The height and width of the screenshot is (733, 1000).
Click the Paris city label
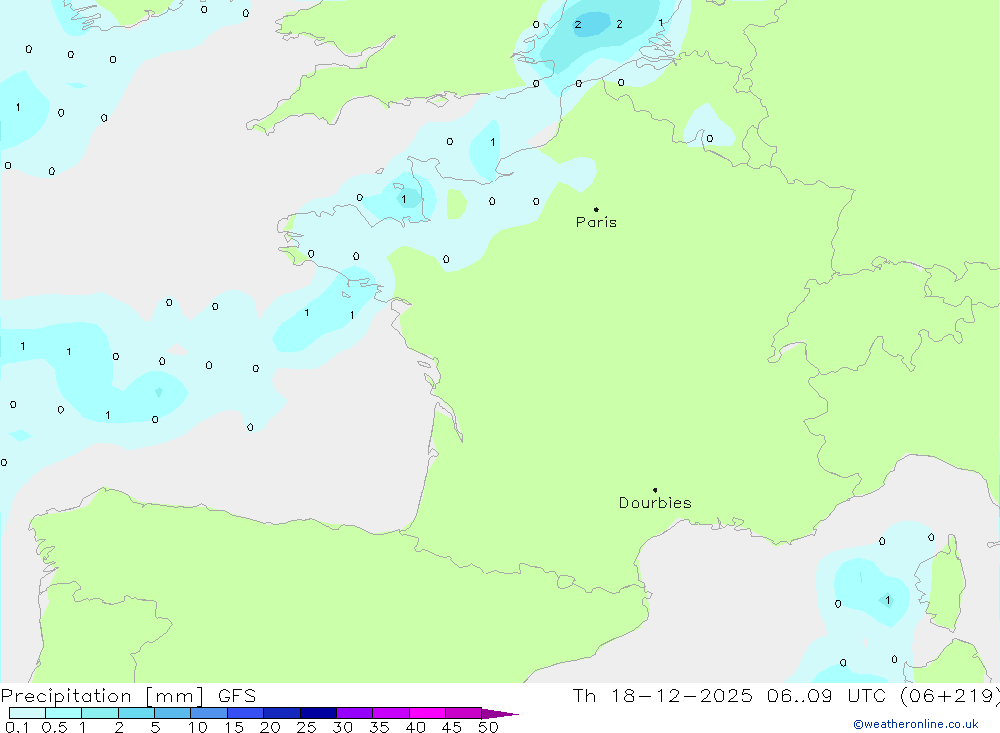596,222
